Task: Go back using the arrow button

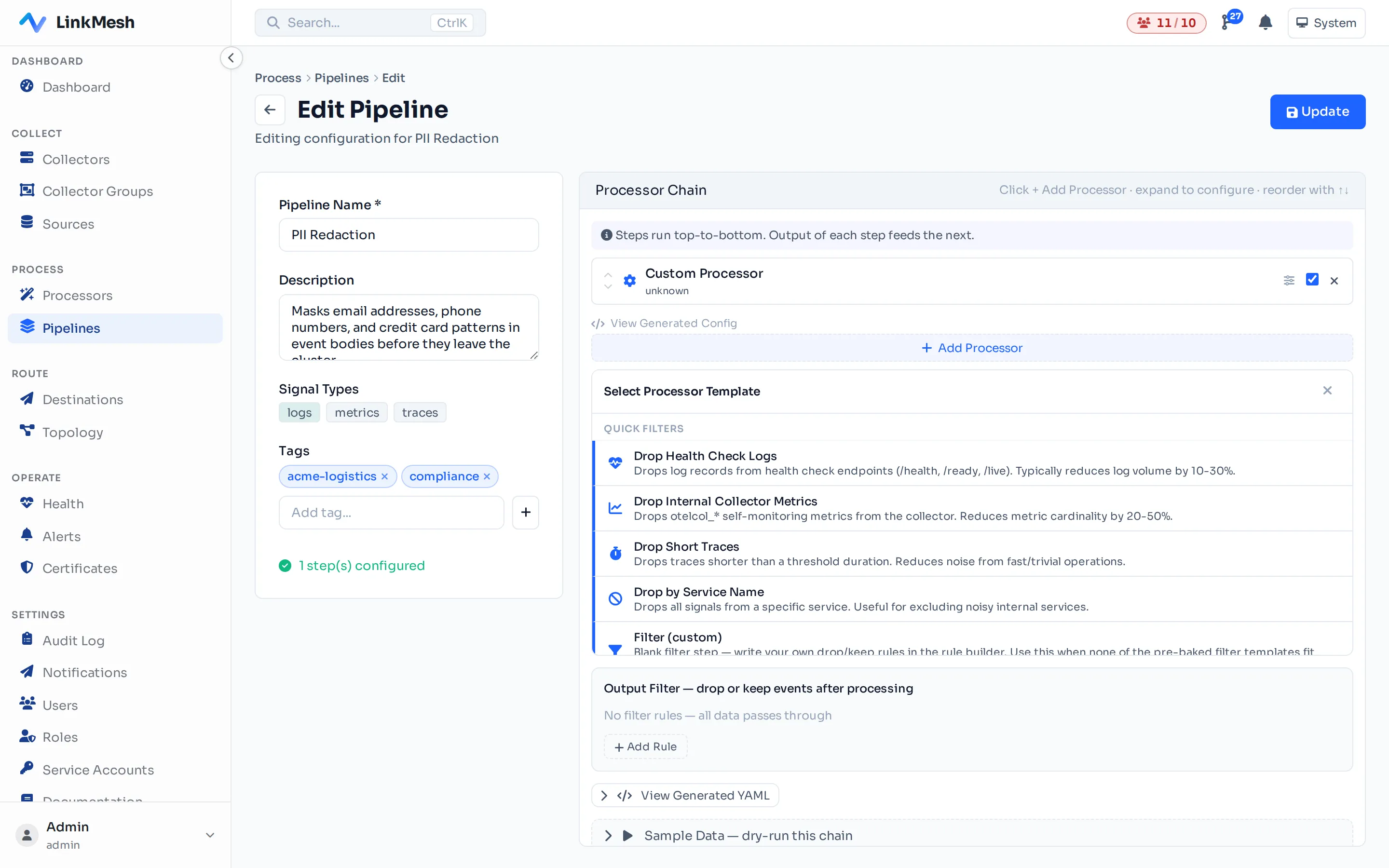Action: [x=270, y=109]
